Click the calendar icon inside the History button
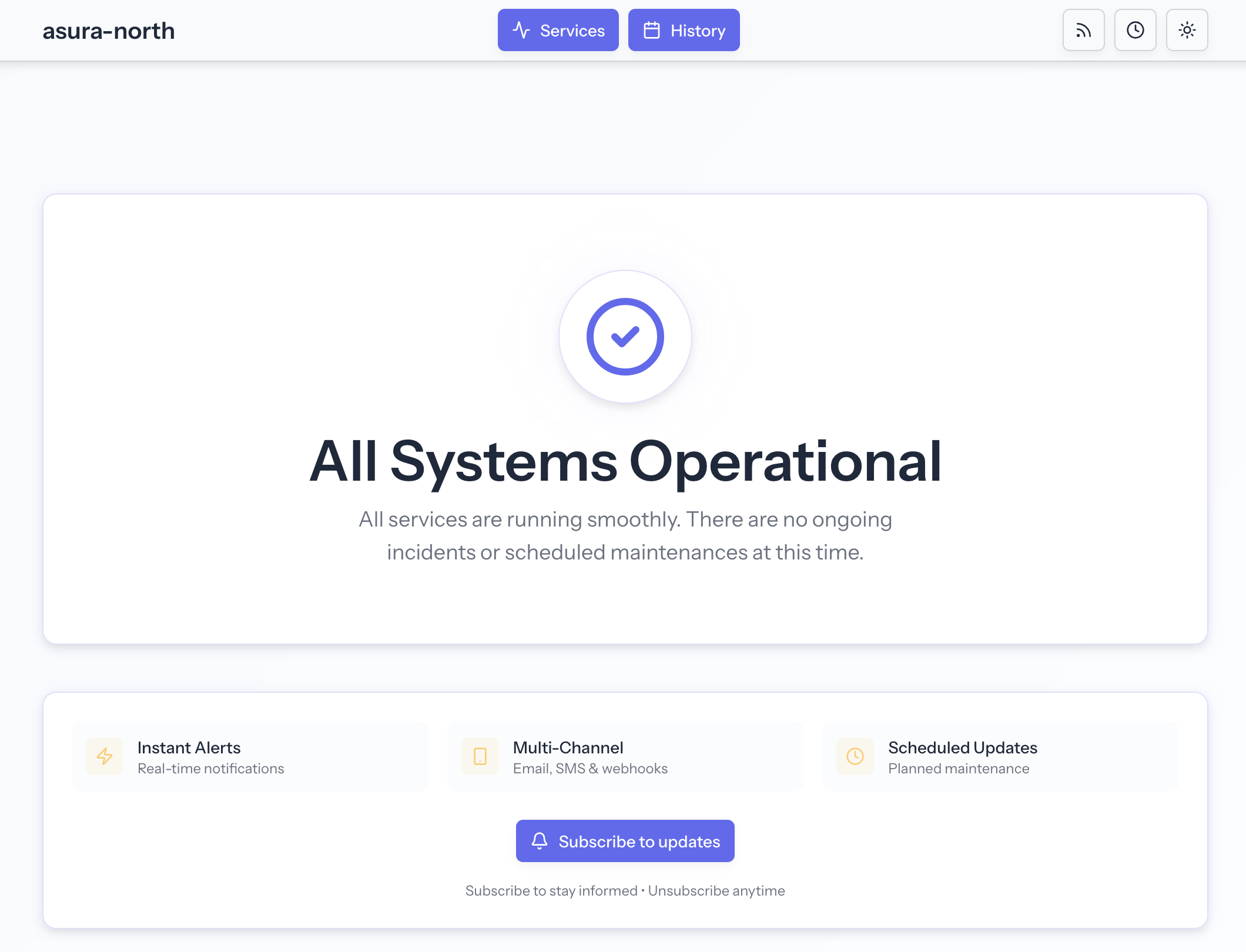The height and width of the screenshot is (952, 1246). (651, 30)
